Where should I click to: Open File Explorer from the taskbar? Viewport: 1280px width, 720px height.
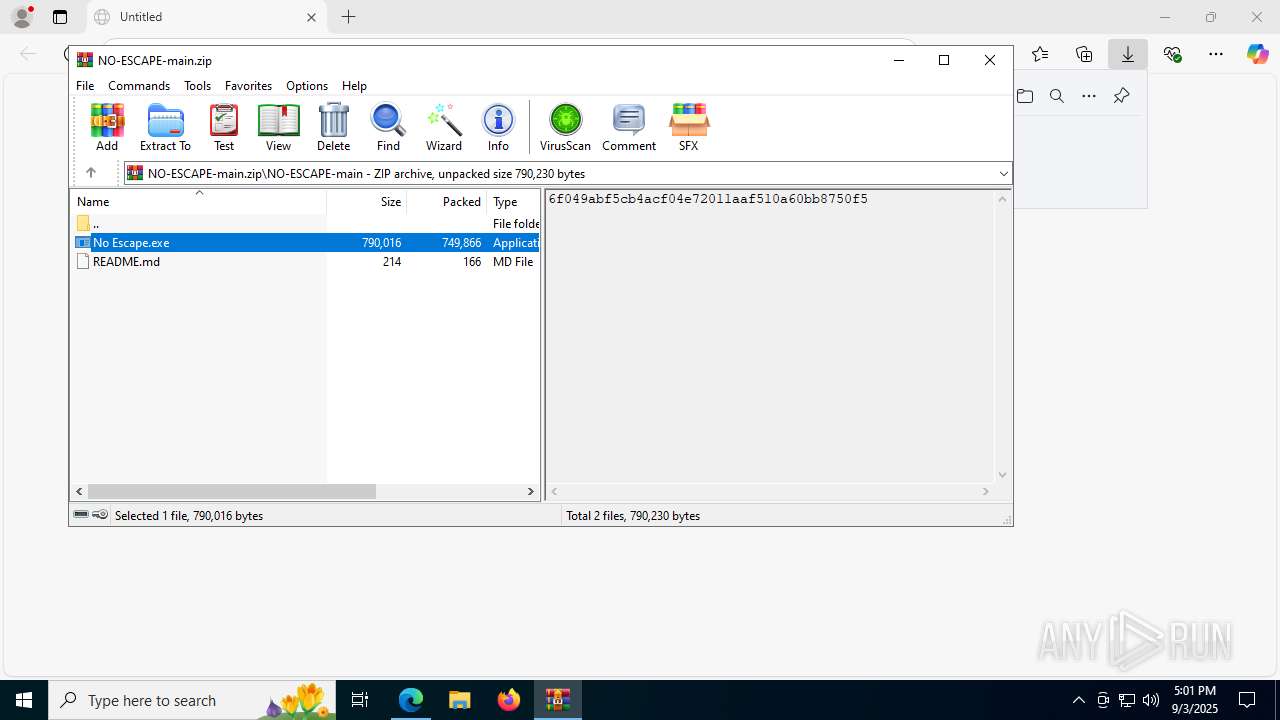(x=459, y=700)
